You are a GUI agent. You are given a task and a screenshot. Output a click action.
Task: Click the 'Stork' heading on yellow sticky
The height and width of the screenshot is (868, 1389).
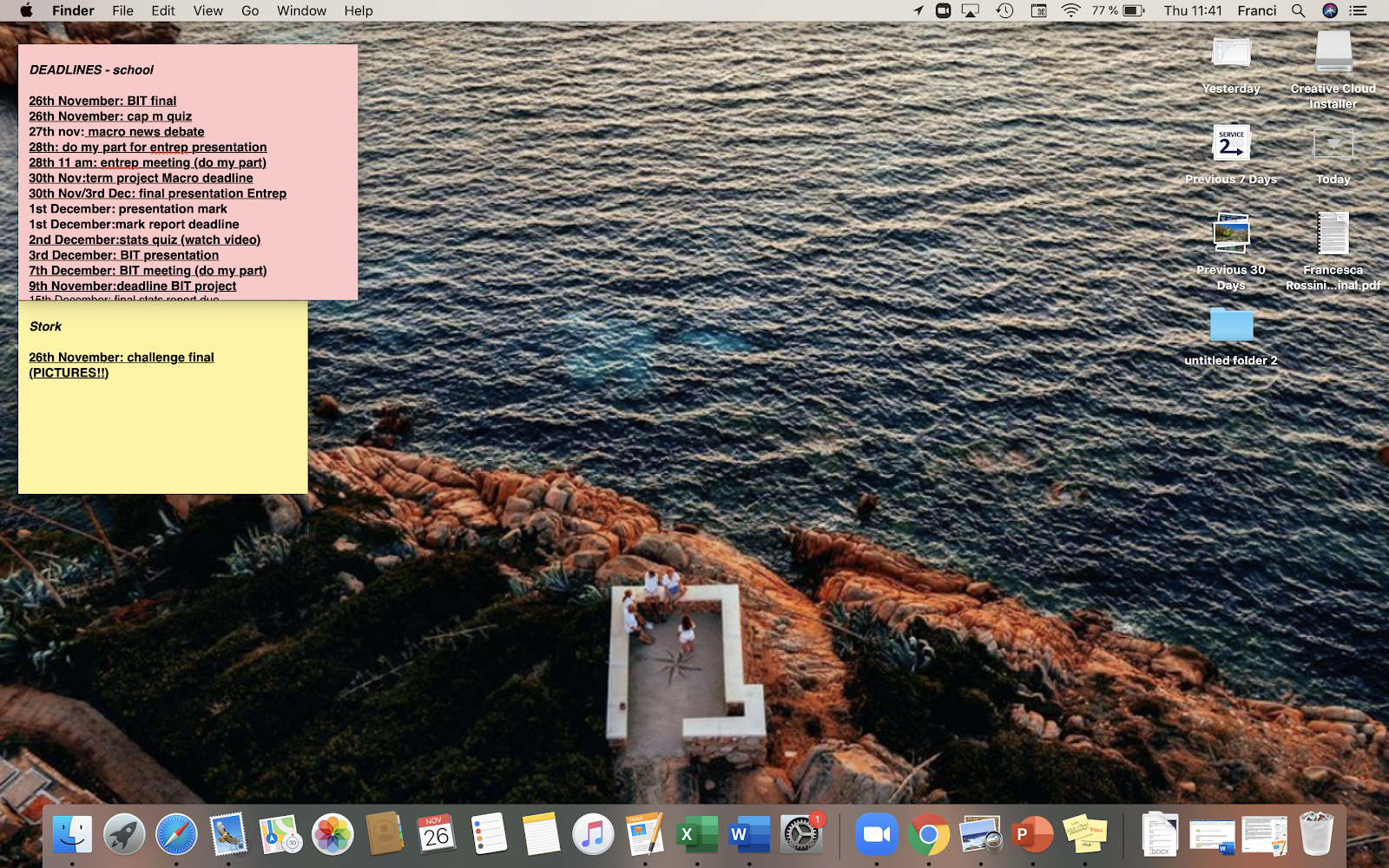[x=45, y=326]
